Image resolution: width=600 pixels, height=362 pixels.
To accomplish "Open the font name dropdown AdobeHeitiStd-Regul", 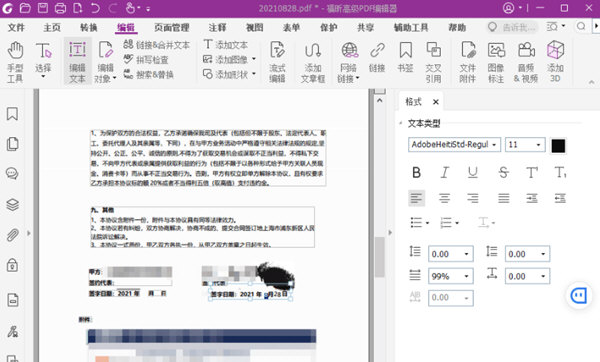I will point(454,145).
